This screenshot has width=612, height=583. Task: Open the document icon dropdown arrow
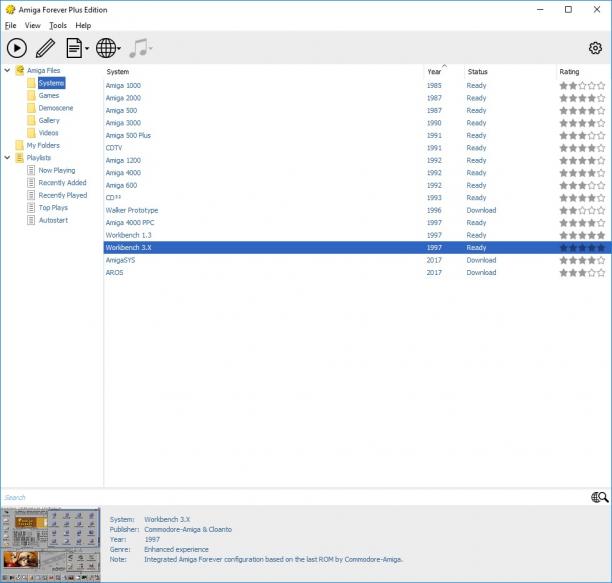coord(87,49)
